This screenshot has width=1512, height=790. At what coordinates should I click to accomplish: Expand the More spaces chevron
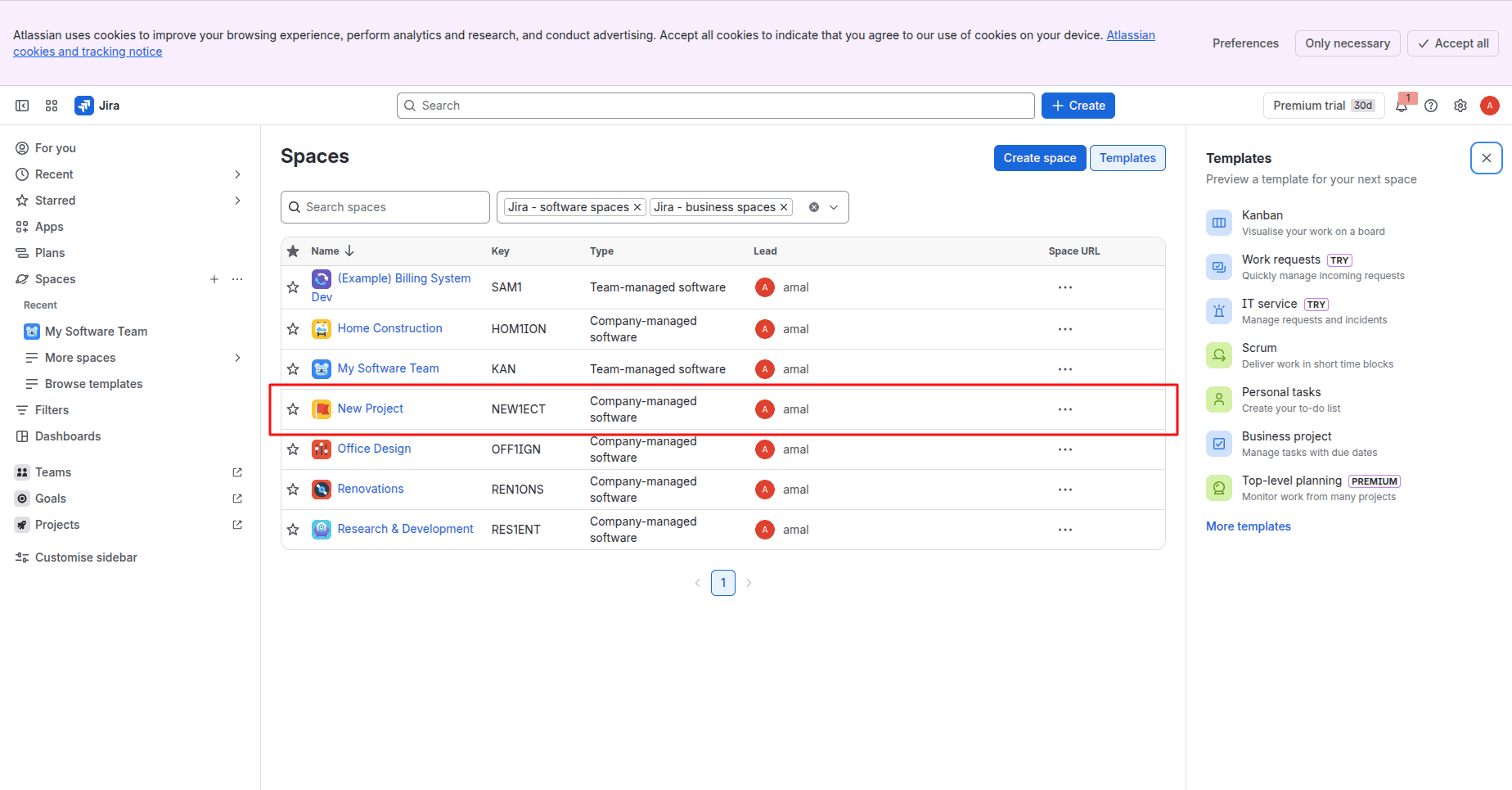pos(237,358)
